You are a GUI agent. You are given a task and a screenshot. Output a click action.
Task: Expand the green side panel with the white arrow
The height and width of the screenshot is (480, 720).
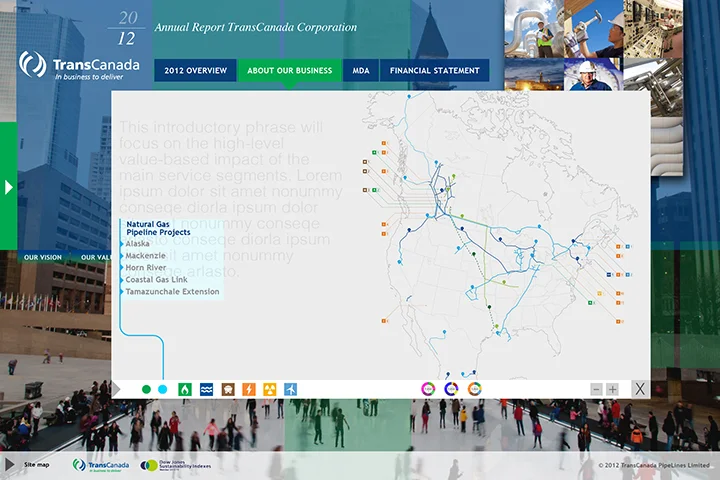click(9, 187)
